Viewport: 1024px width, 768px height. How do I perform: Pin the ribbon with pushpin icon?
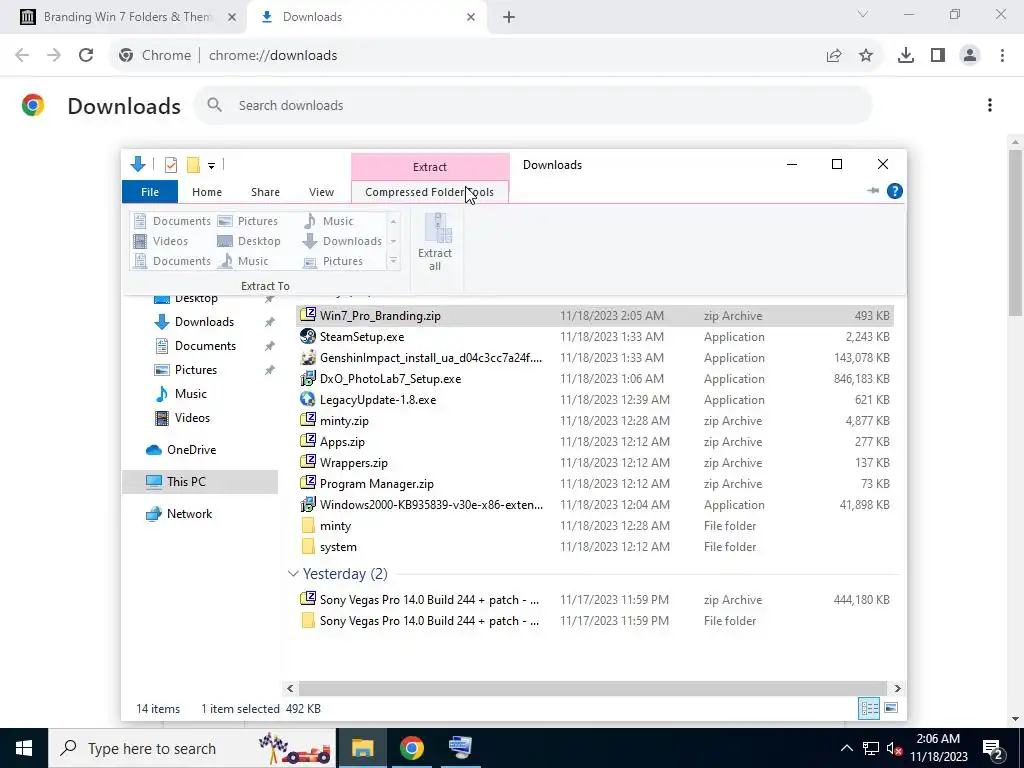(x=872, y=191)
